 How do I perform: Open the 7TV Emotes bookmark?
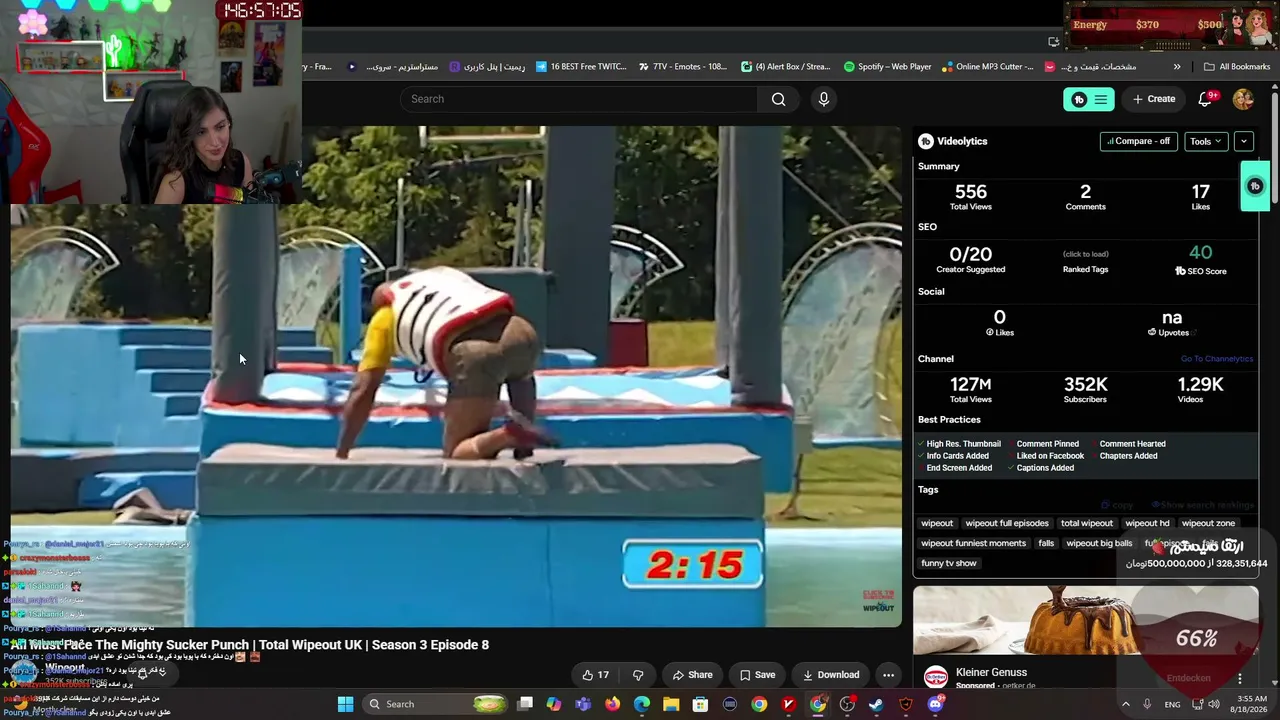[x=683, y=67]
